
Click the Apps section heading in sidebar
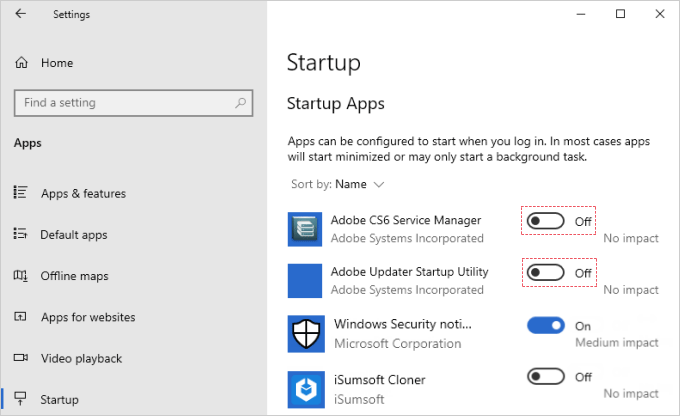tap(28, 143)
